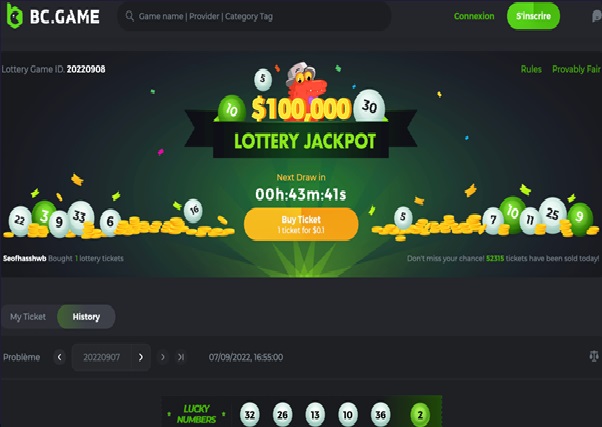602x427 pixels.
Task: Click the next draw chevron icon
Action: pyautogui.click(x=163, y=357)
